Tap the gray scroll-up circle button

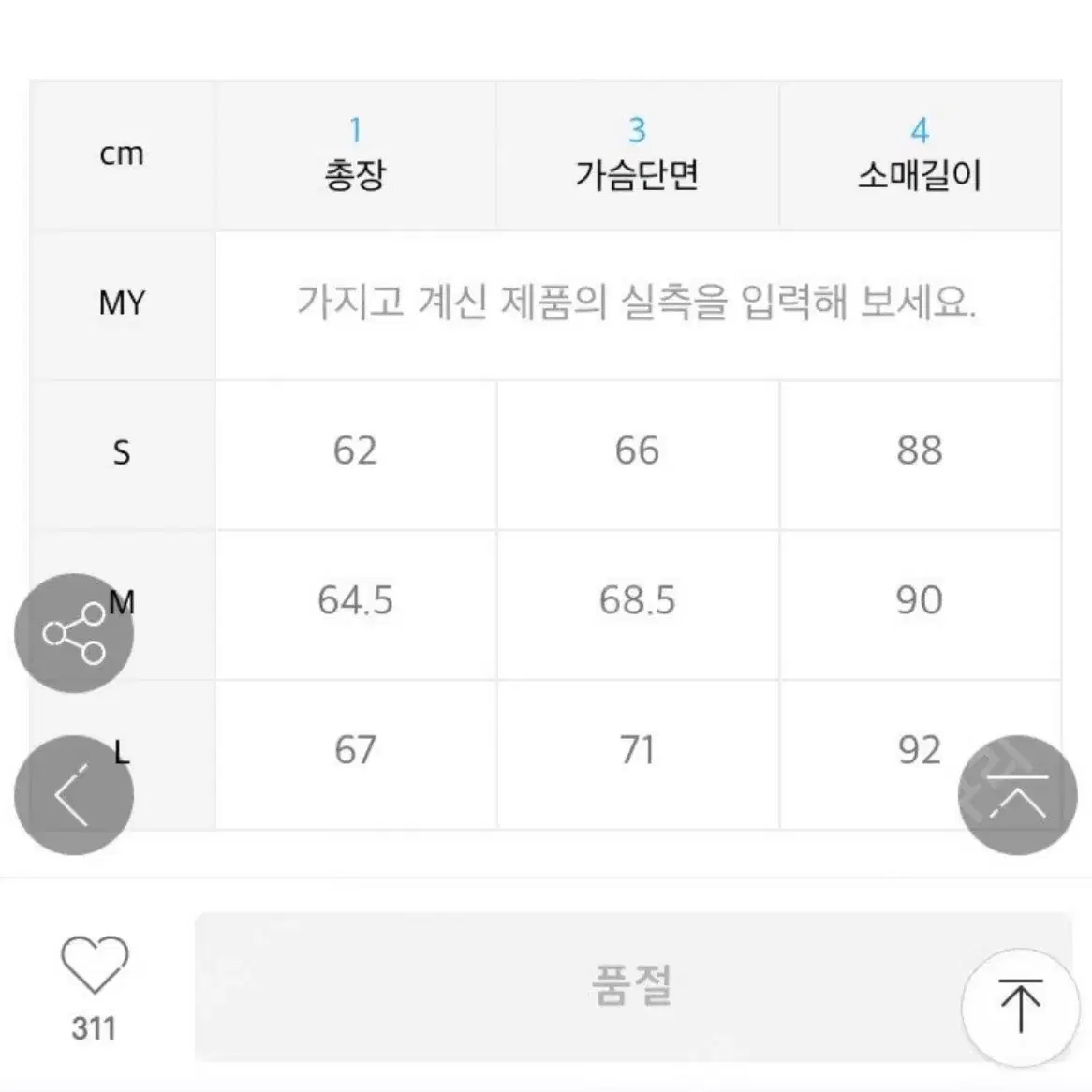click(x=1017, y=794)
